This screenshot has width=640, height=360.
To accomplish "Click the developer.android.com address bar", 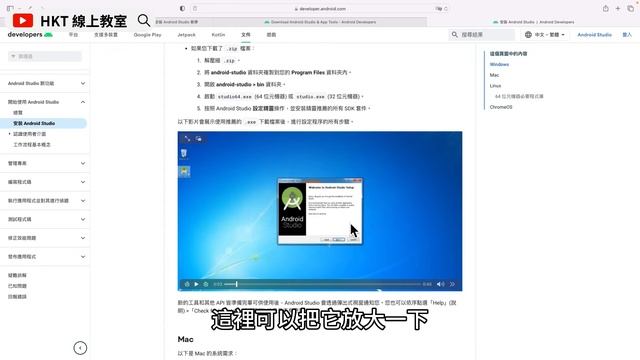I will [x=320, y=9].
